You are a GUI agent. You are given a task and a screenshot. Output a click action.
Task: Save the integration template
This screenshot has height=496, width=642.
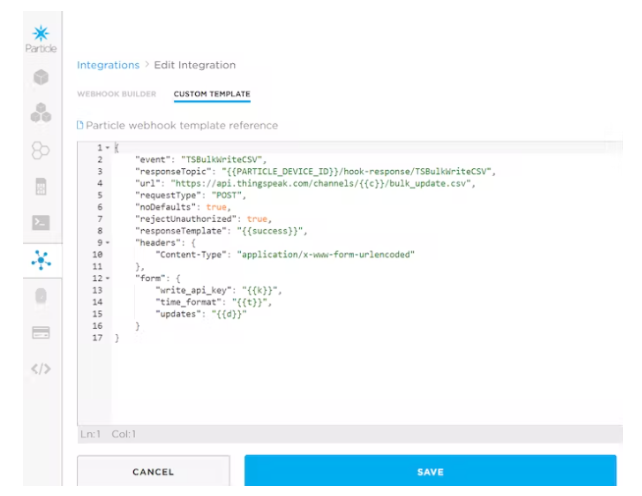tap(430, 471)
